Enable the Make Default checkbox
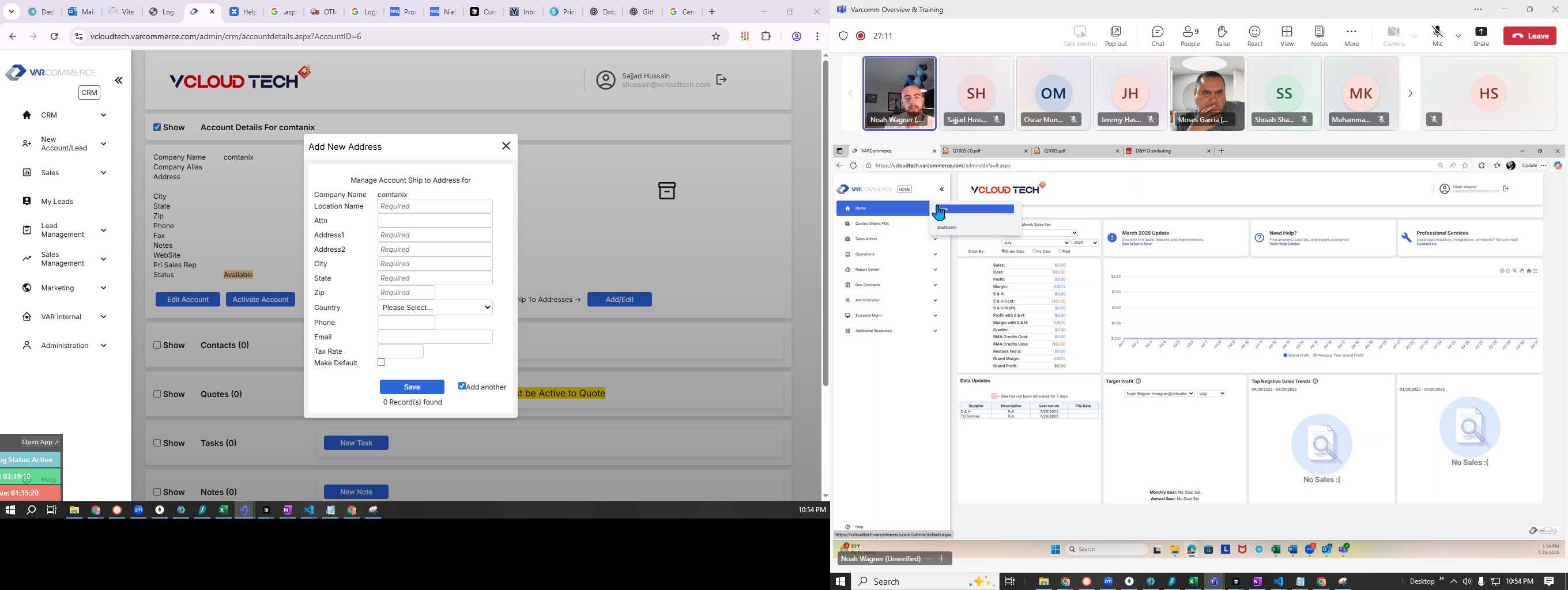 [382, 362]
